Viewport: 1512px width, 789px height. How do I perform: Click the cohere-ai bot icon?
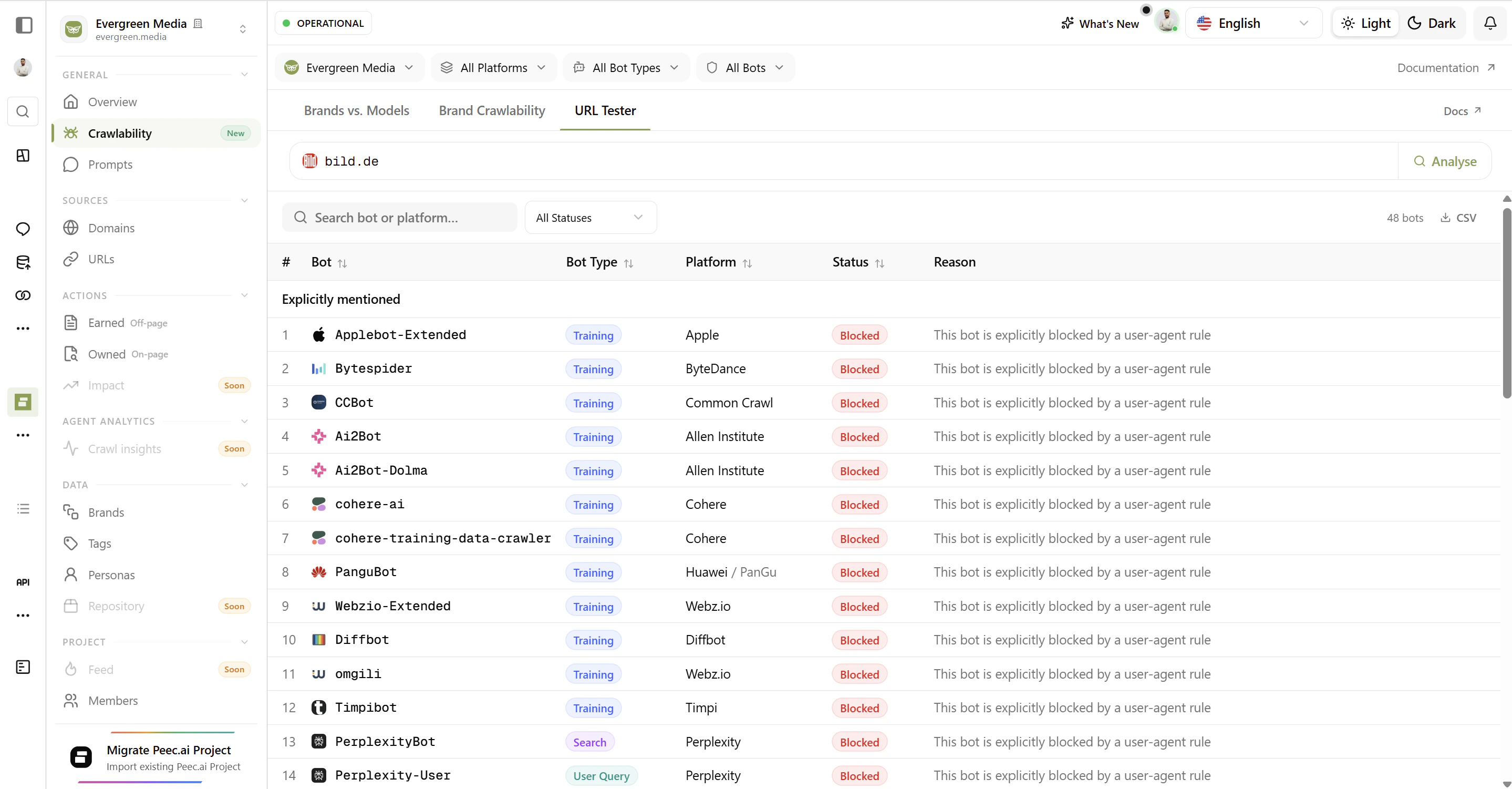[x=318, y=504]
